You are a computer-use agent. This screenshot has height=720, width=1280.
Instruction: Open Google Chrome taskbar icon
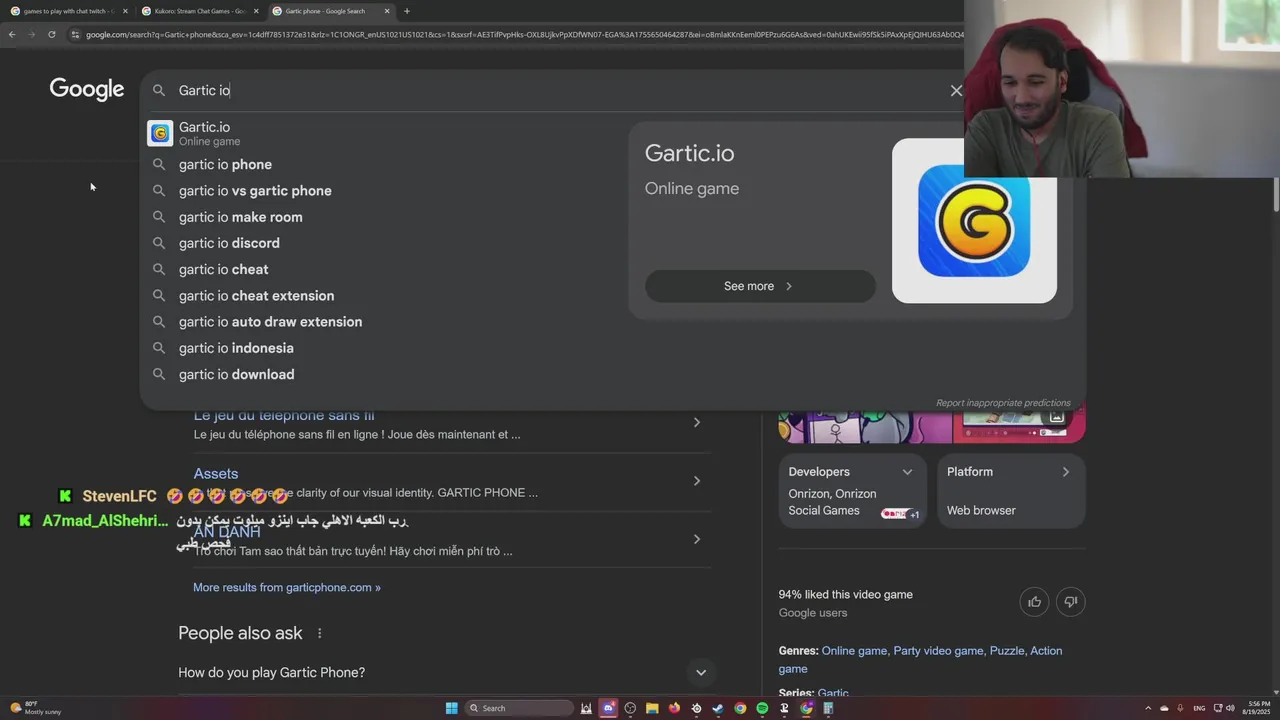point(740,708)
